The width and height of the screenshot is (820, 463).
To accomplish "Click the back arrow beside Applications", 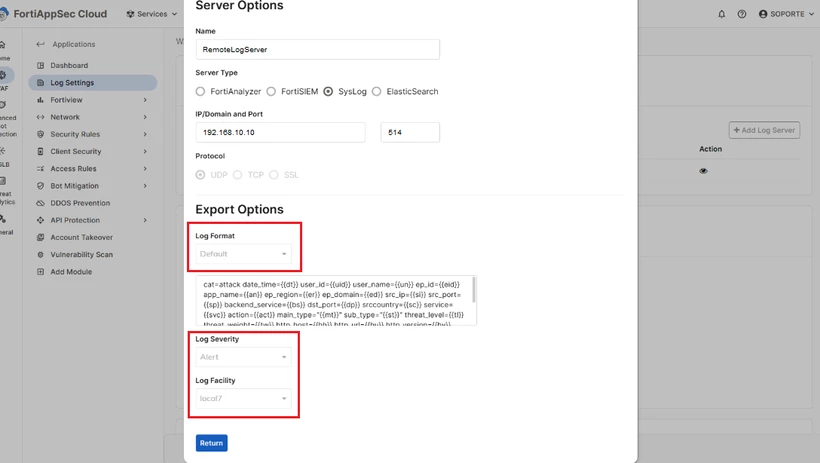I will (40, 44).
